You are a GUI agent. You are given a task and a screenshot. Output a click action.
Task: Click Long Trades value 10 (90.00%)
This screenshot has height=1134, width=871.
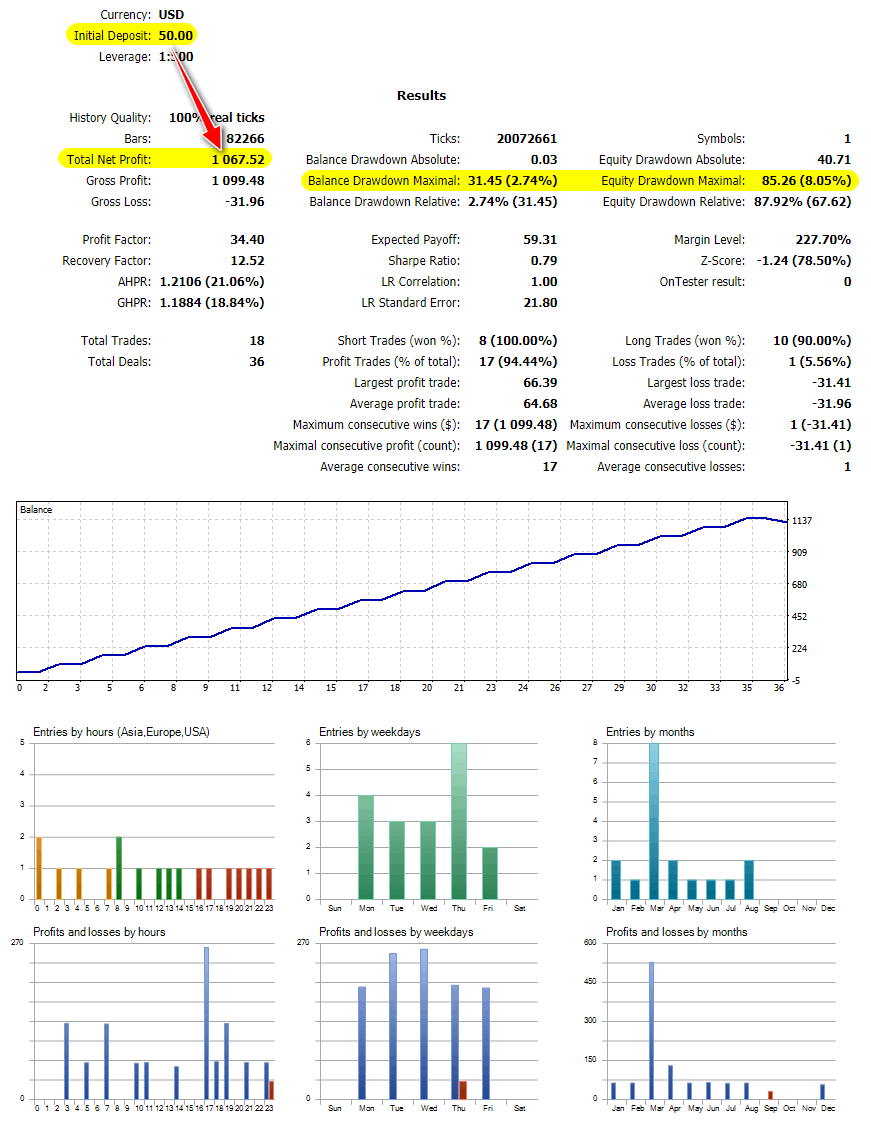[812, 341]
